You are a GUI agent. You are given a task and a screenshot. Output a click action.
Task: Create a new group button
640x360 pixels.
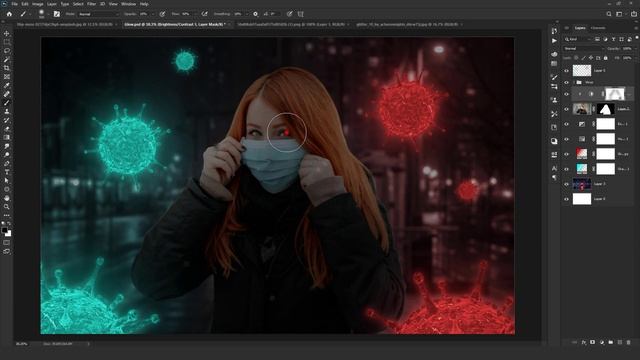click(611, 342)
